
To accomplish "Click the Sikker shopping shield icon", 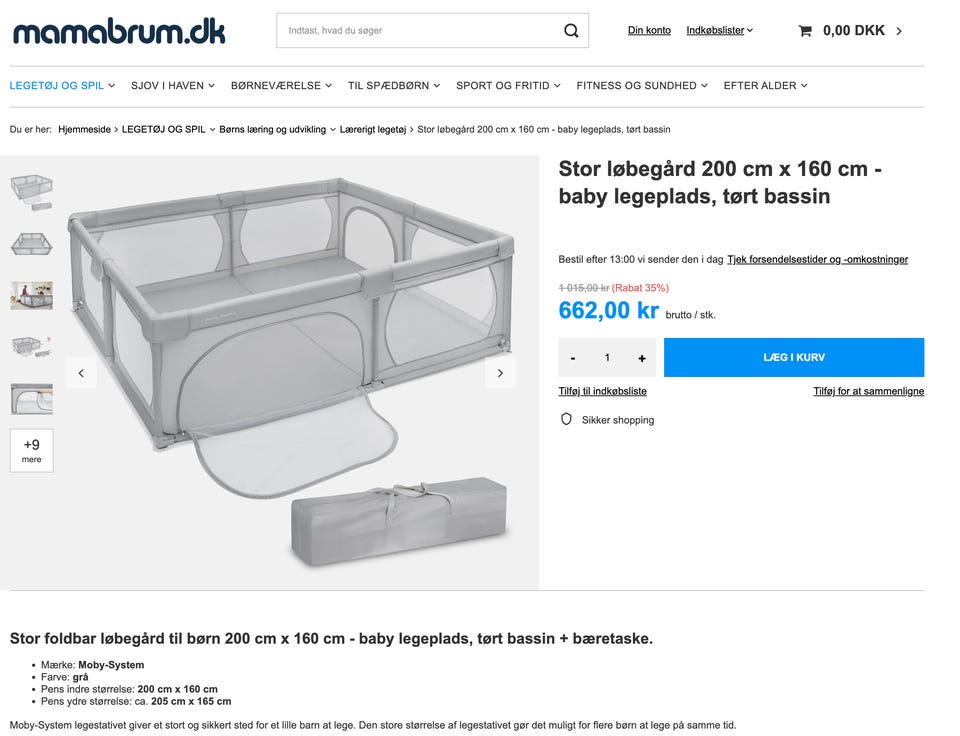I will (566, 420).
